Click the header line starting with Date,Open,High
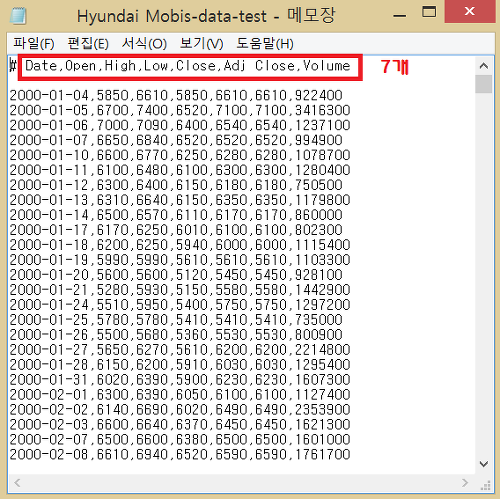500x499 pixels. (188, 66)
